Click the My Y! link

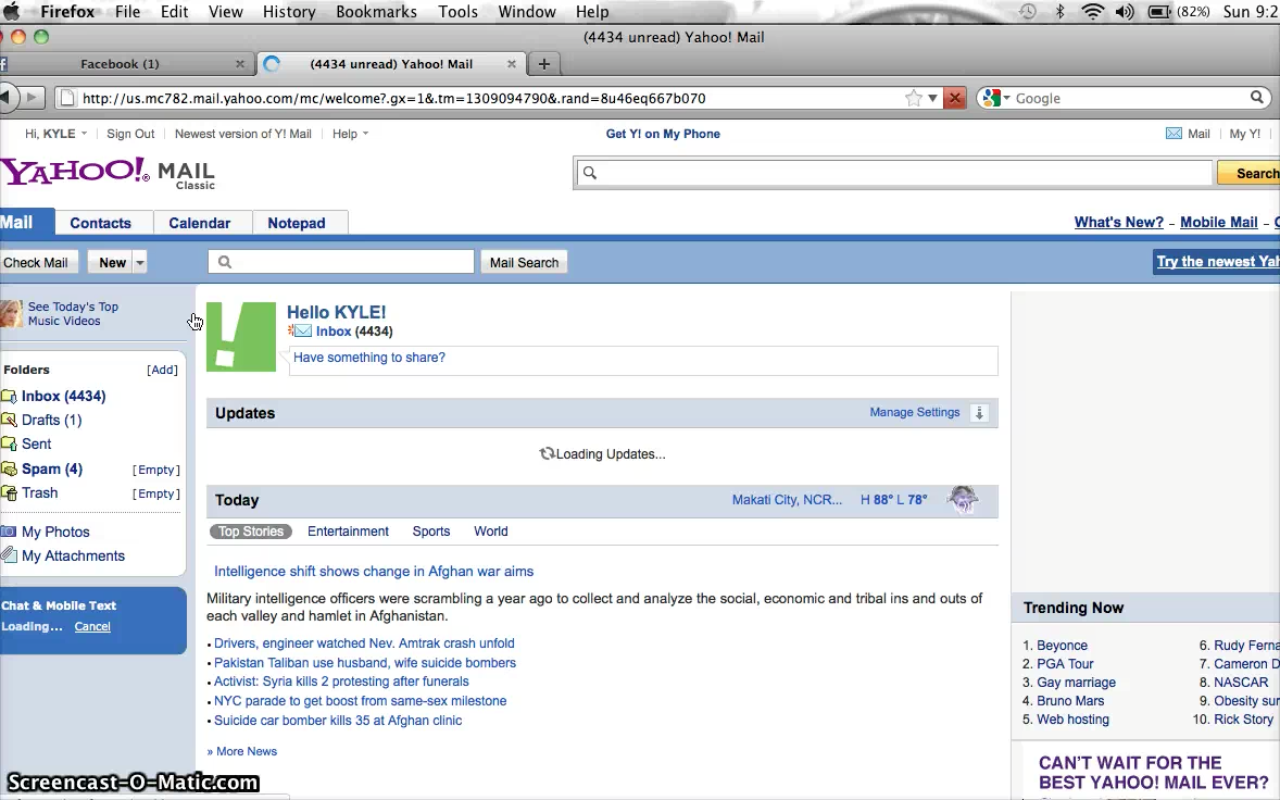pyautogui.click(x=1245, y=134)
